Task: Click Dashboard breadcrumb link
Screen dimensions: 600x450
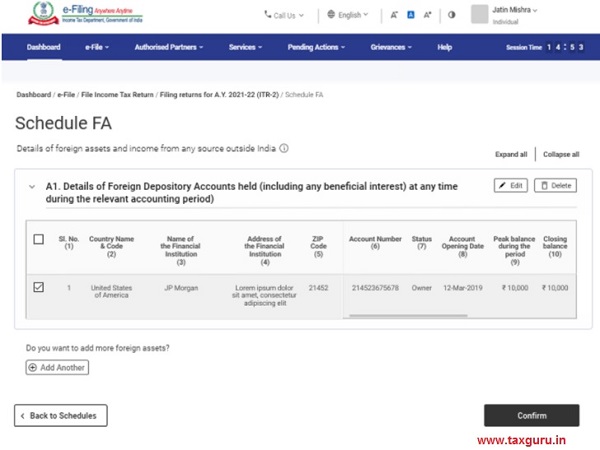Action: pos(34,95)
